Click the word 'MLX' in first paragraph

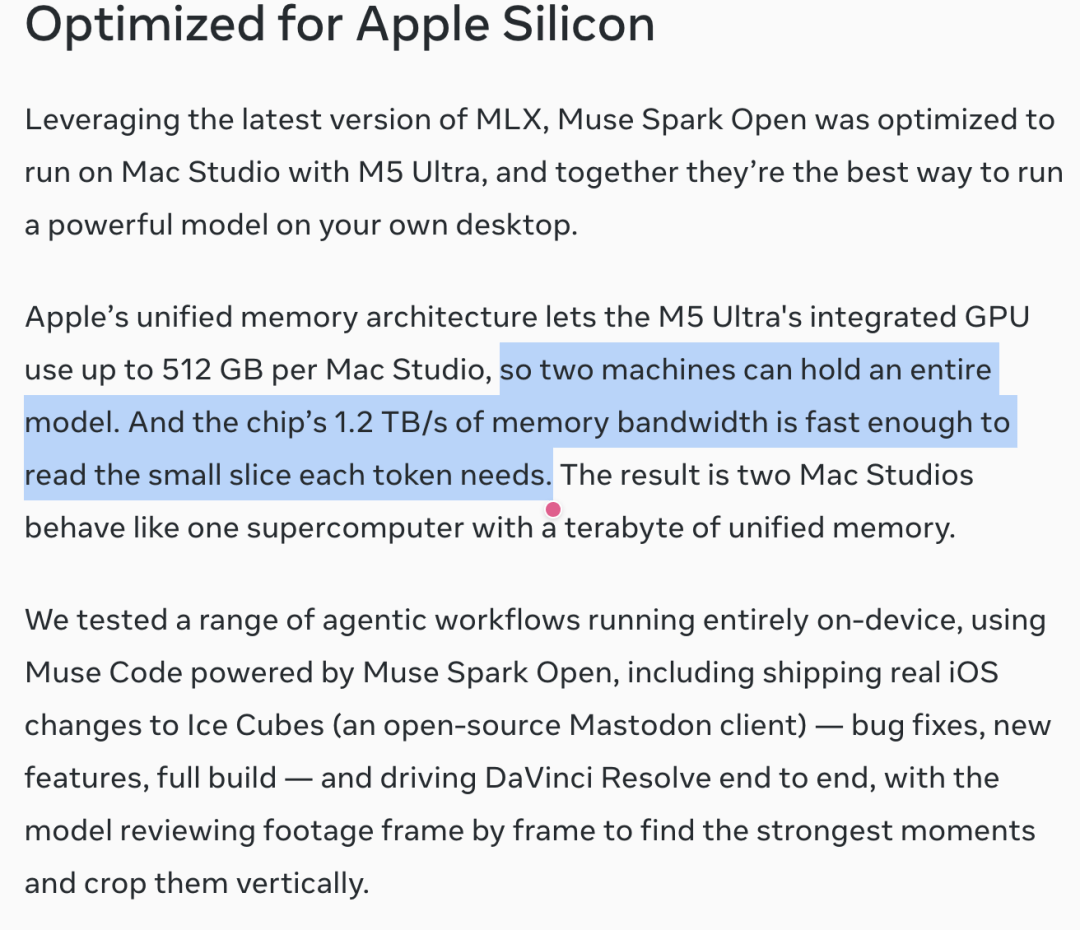click(x=510, y=119)
